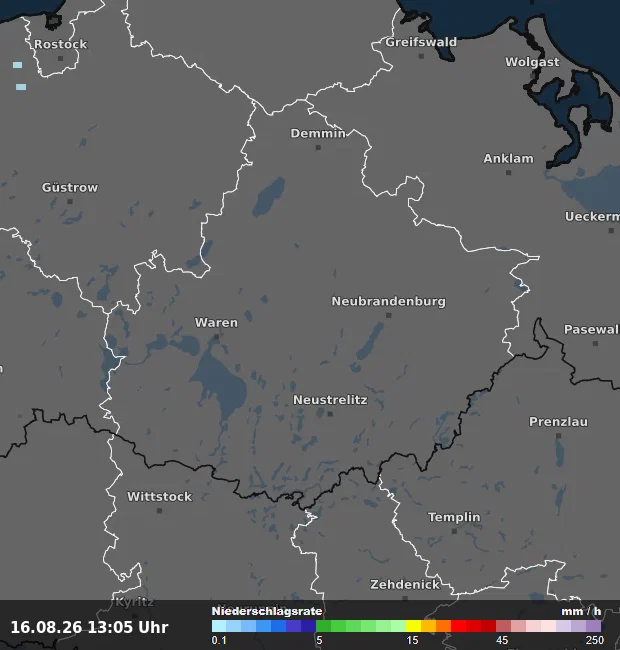Click the 16.08.26 13:05 Uhr timestamp

click(x=90, y=627)
